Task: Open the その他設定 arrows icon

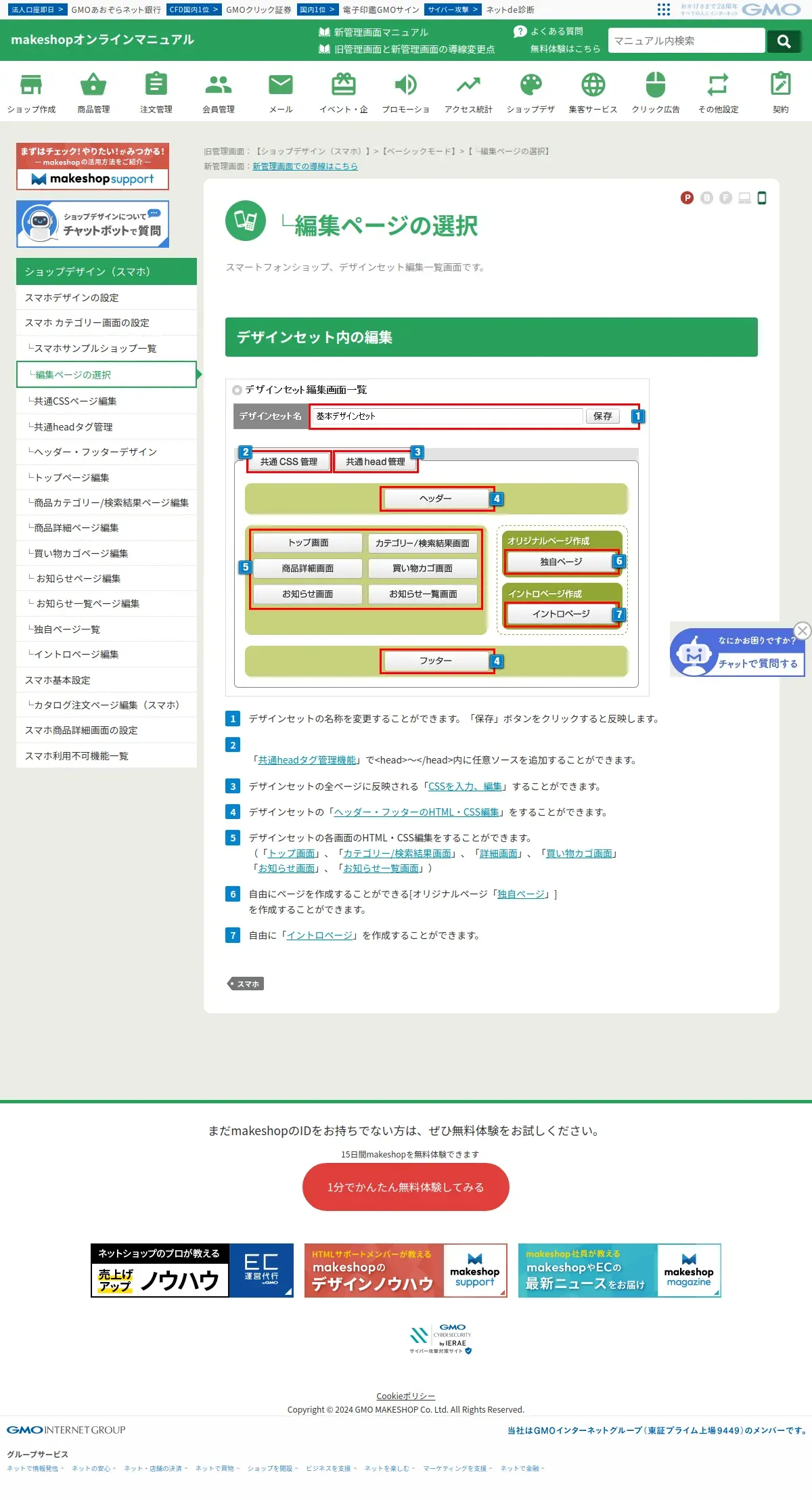Action: click(718, 85)
